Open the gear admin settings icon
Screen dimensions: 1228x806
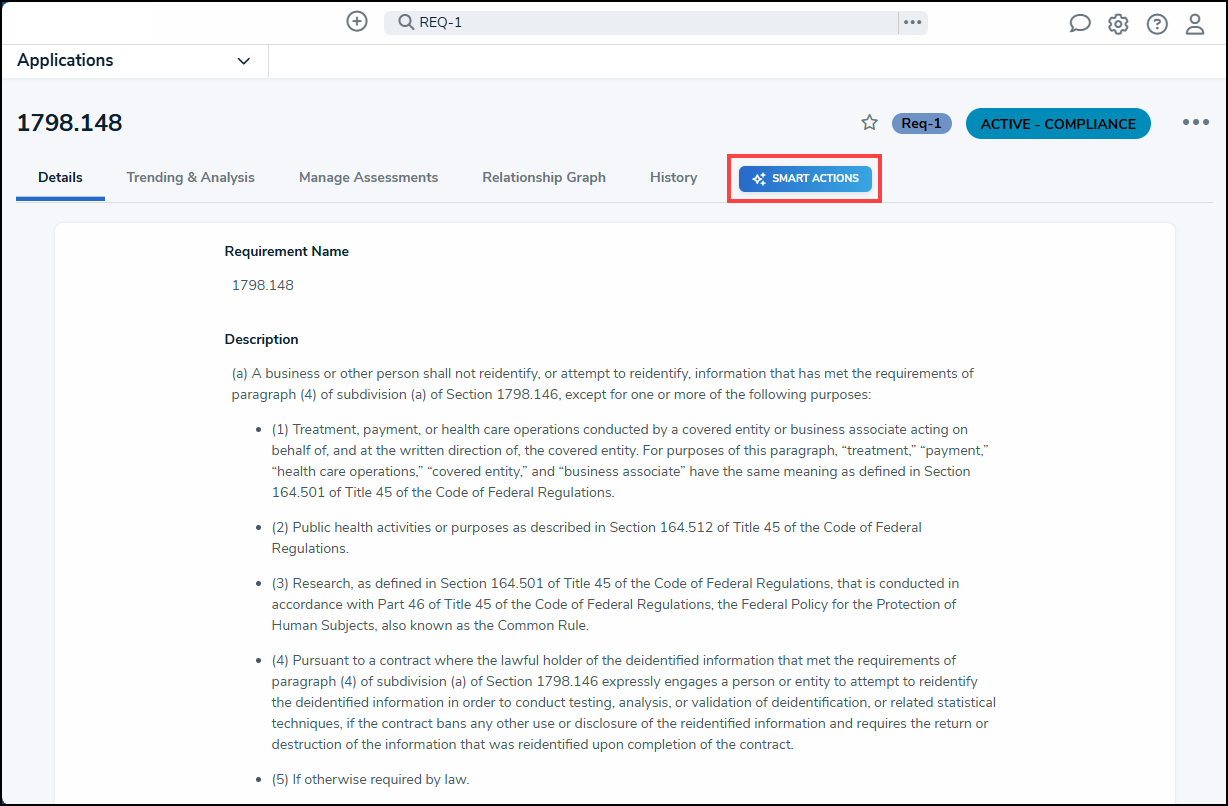(1118, 24)
